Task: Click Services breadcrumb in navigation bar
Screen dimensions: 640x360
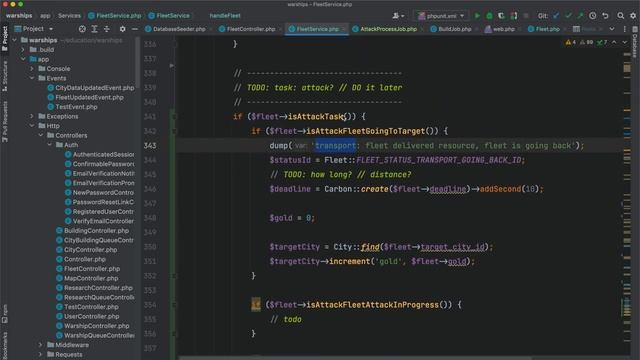Action: tap(69, 16)
